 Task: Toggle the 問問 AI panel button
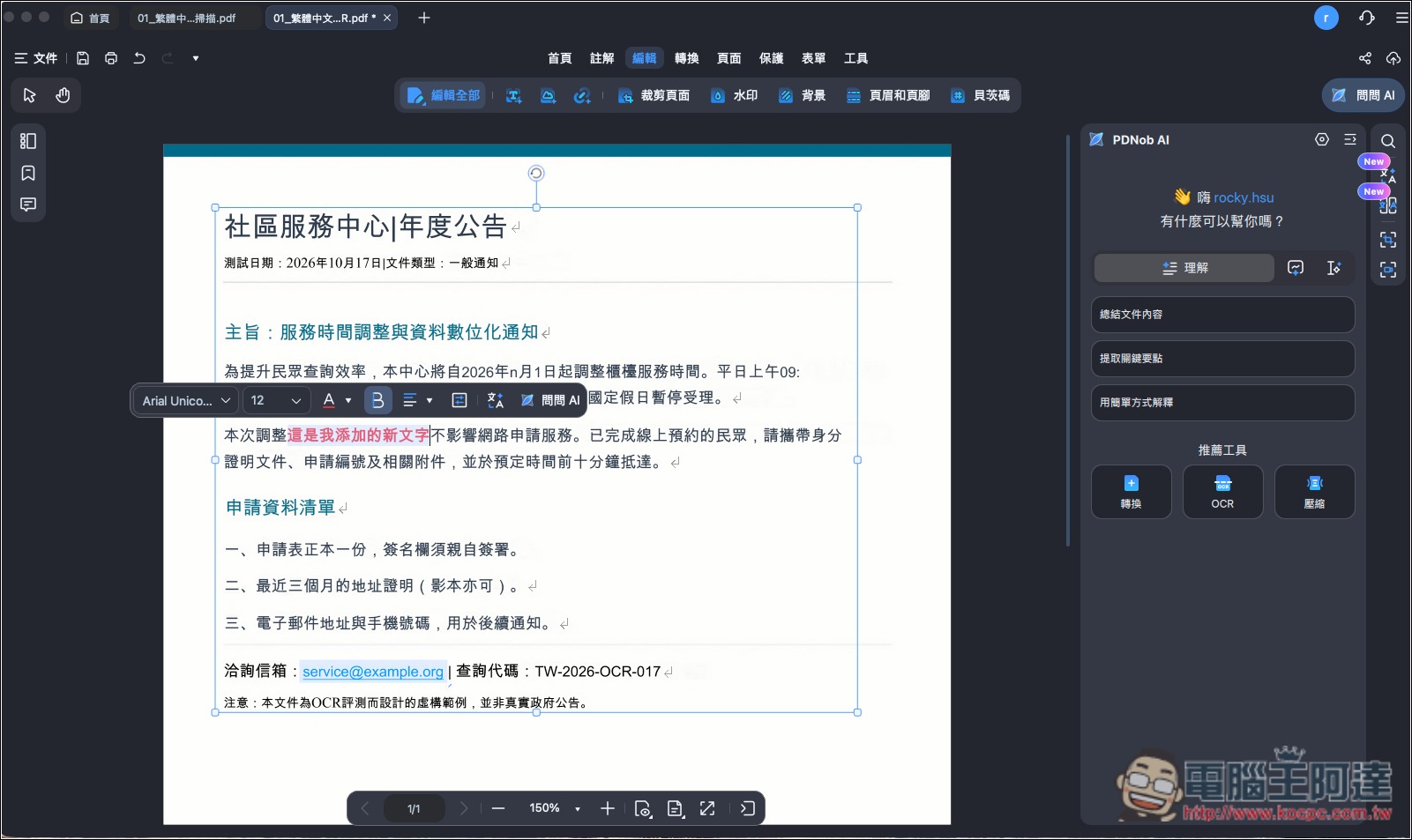coord(1363,95)
